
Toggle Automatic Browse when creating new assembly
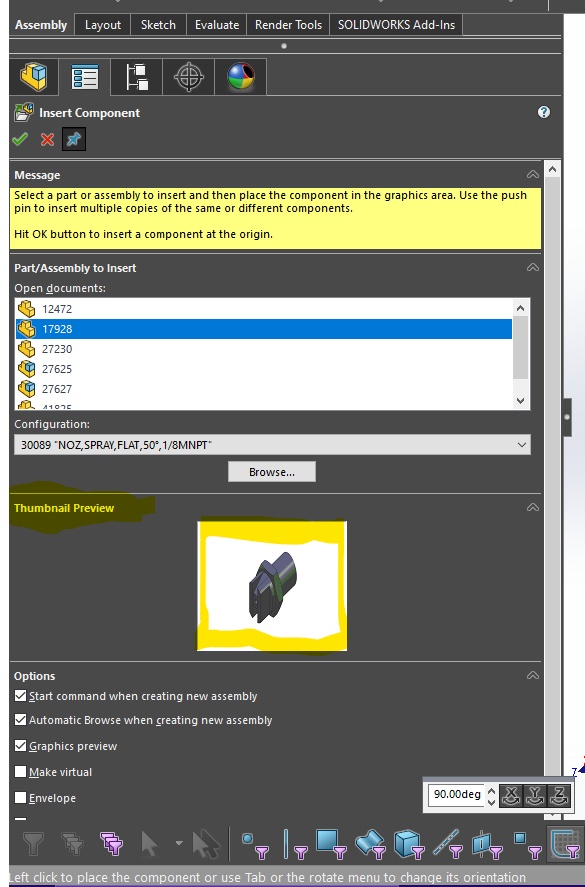[x=20, y=720]
